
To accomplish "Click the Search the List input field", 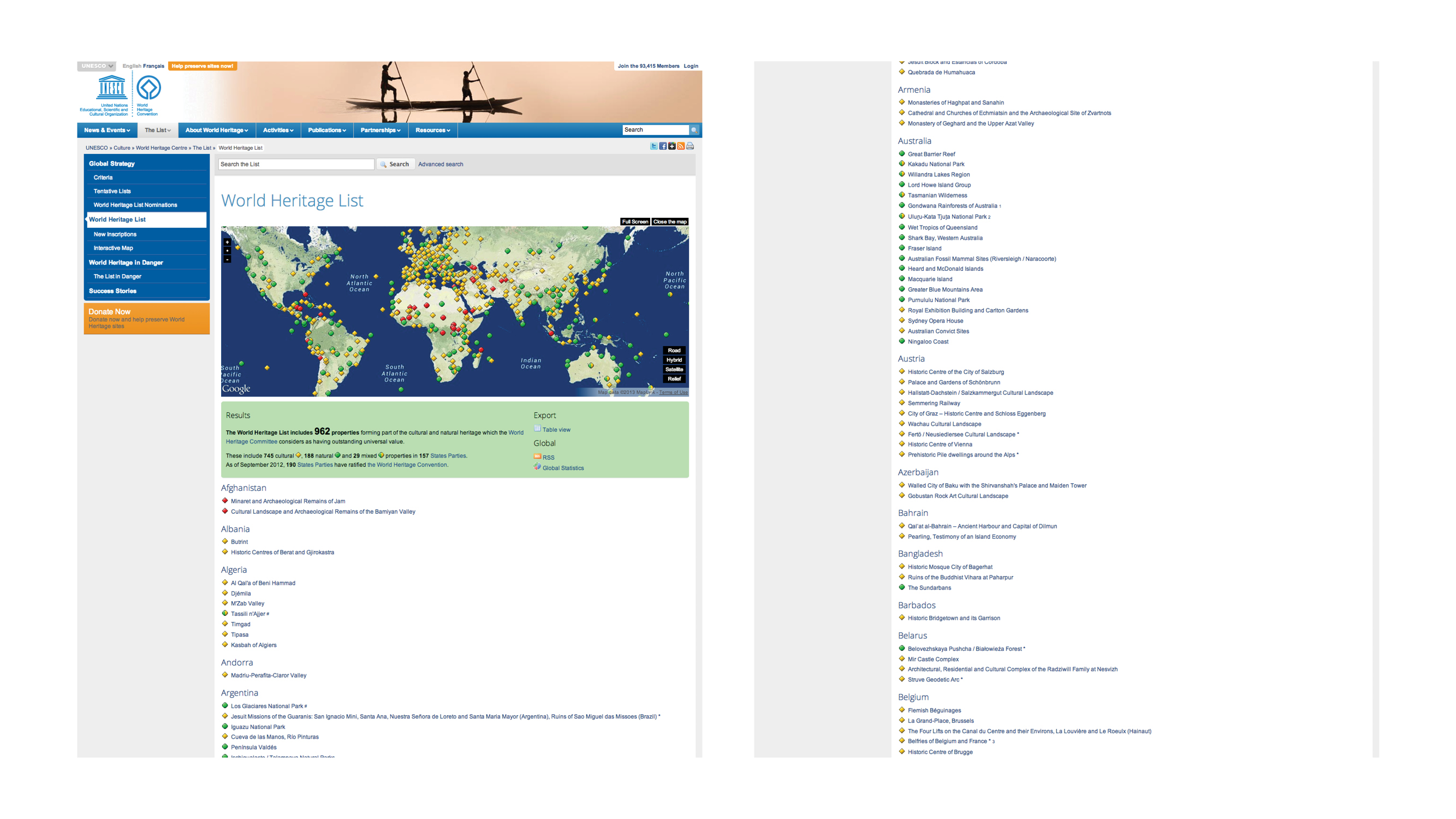I will pyautogui.click(x=295, y=164).
